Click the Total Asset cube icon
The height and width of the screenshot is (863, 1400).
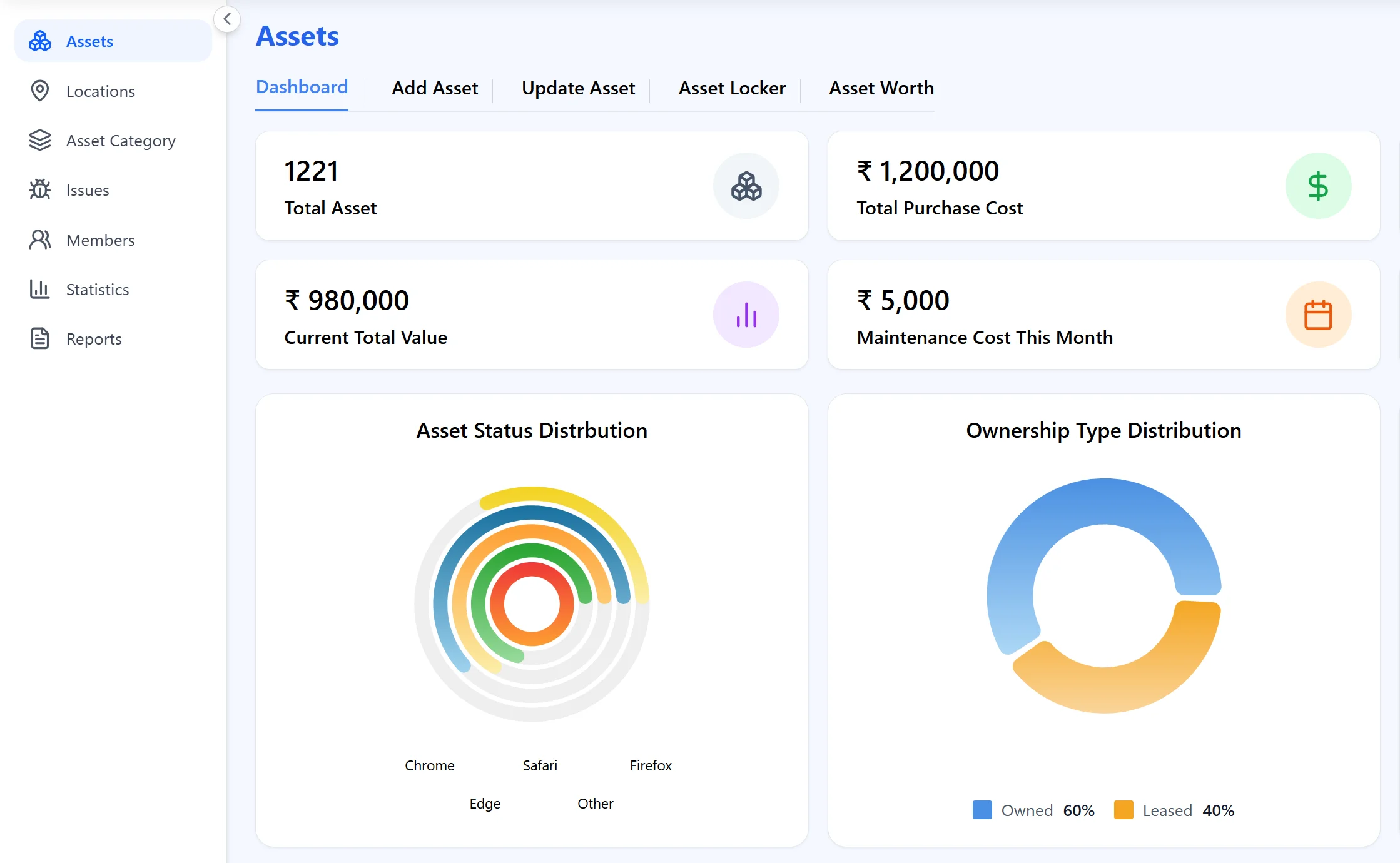[746, 186]
